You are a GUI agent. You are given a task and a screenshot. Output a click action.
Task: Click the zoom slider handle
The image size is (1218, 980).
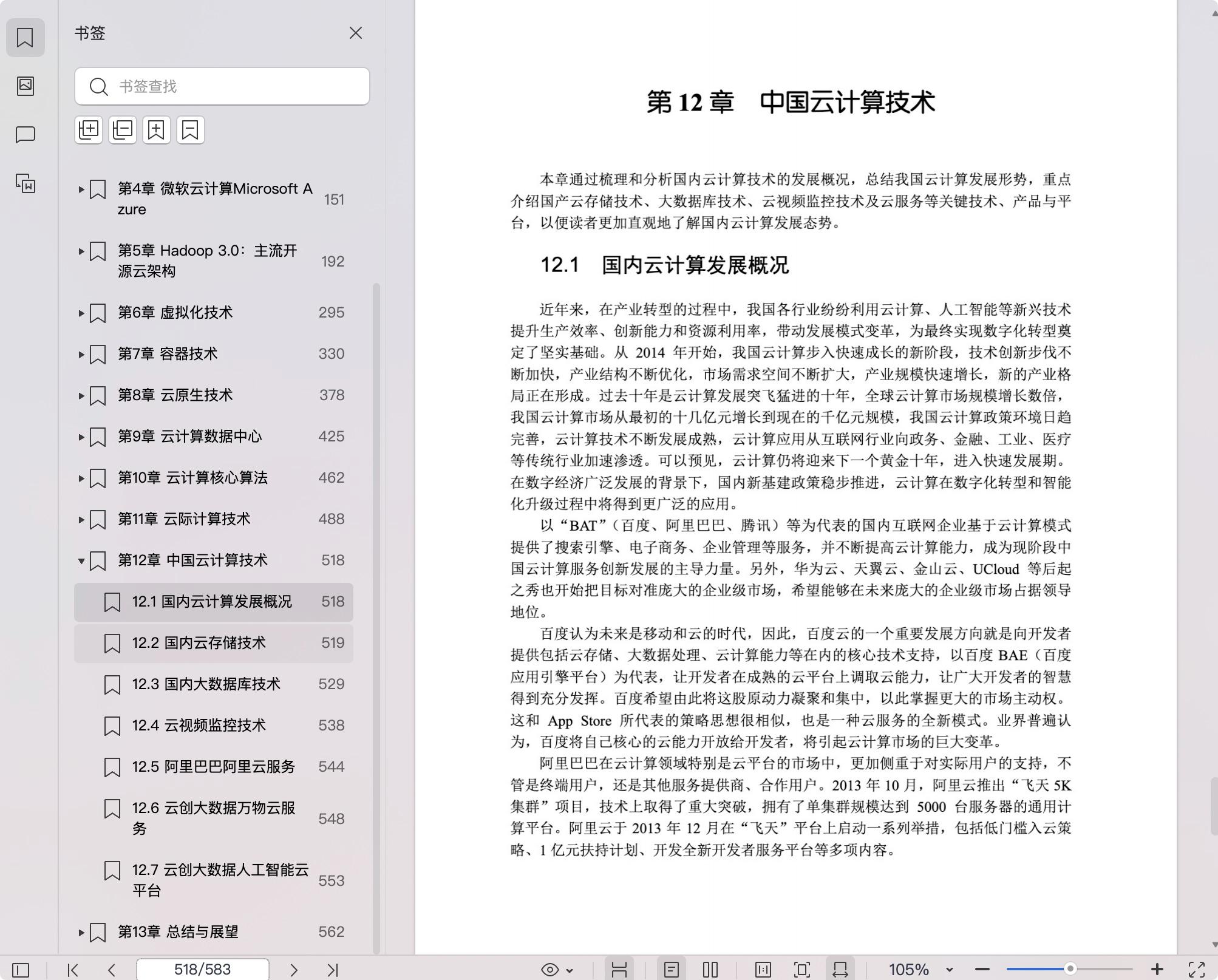click(1070, 969)
